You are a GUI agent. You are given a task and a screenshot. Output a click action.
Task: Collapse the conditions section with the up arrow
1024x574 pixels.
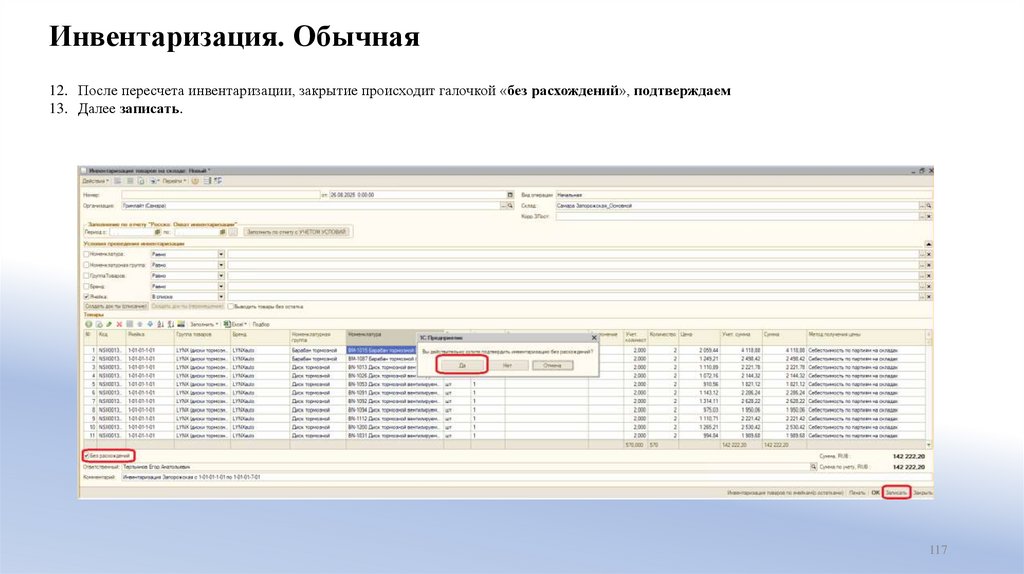click(x=928, y=244)
